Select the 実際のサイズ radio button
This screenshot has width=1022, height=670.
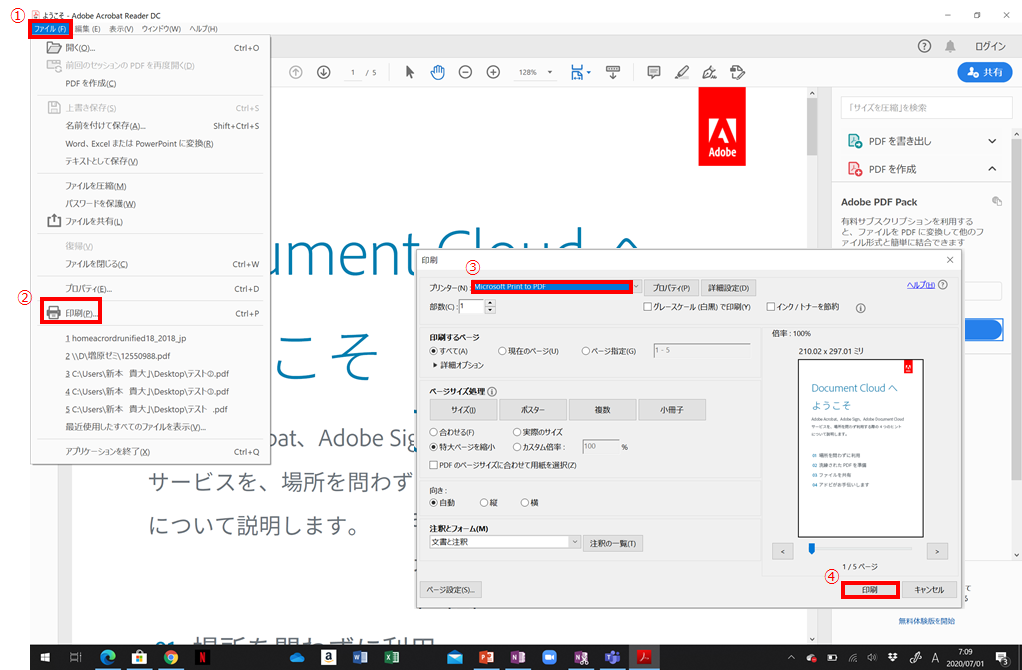(x=517, y=431)
